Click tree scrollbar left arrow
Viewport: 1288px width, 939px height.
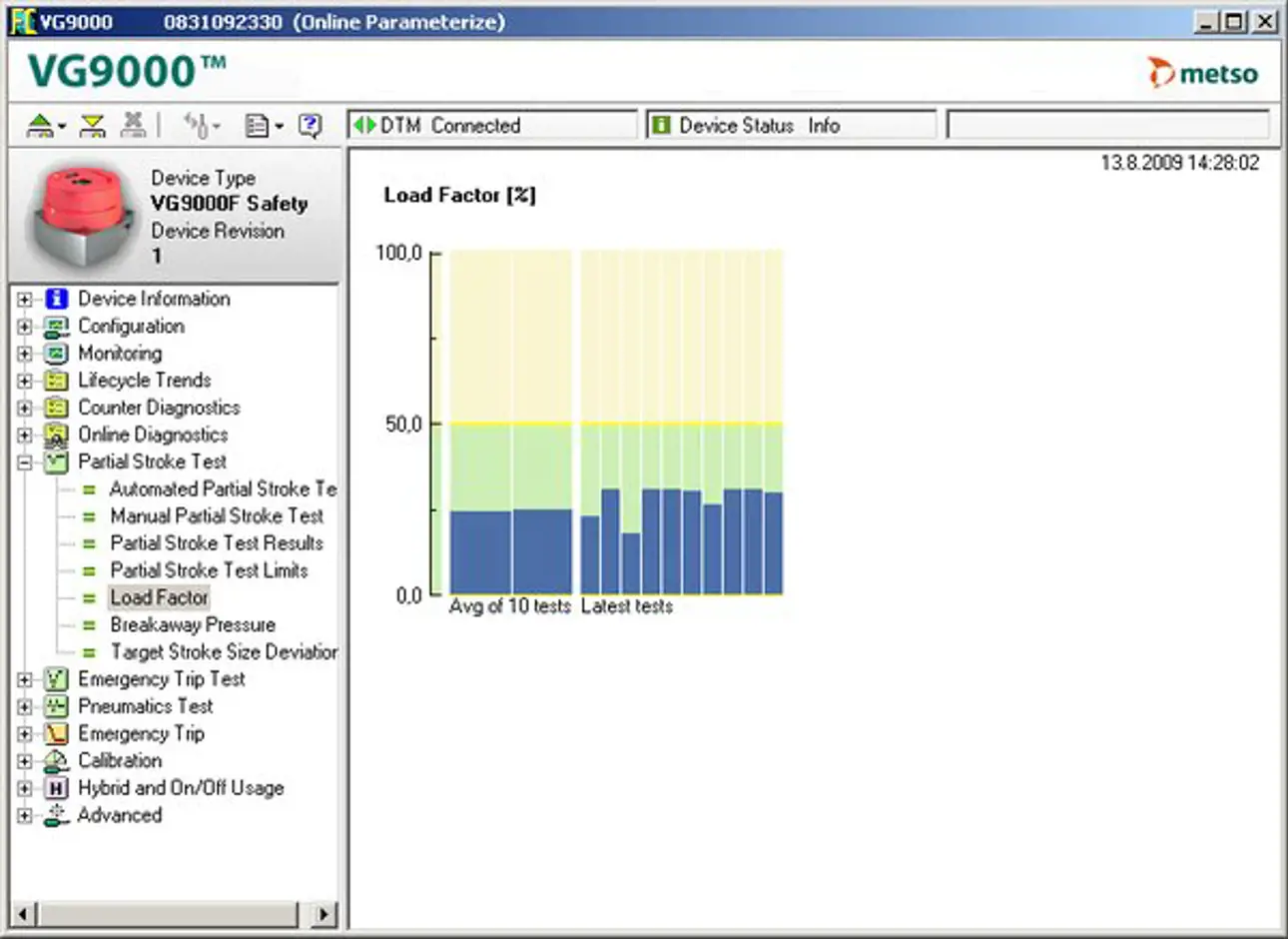(24, 913)
